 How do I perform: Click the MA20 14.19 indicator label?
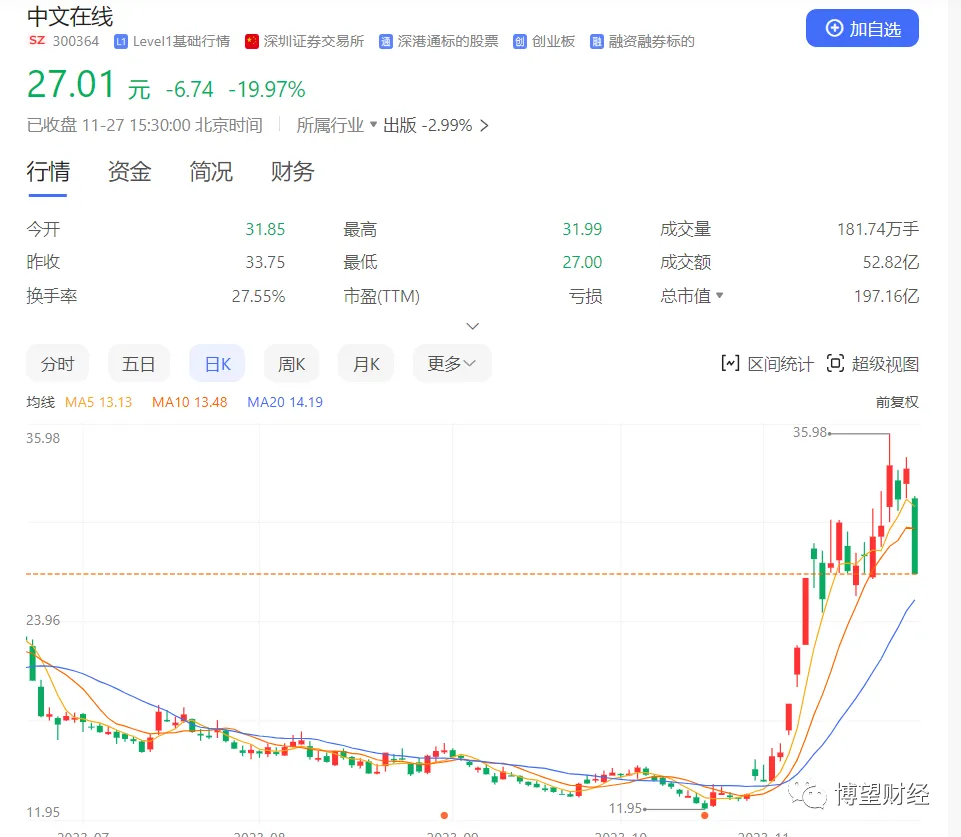[285, 402]
